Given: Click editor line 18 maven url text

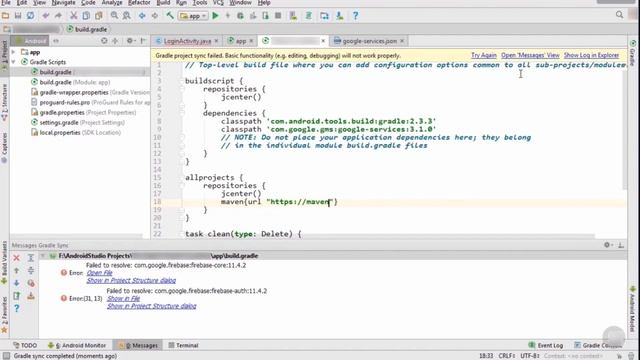Looking at the screenshot, I should (x=279, y=202).
